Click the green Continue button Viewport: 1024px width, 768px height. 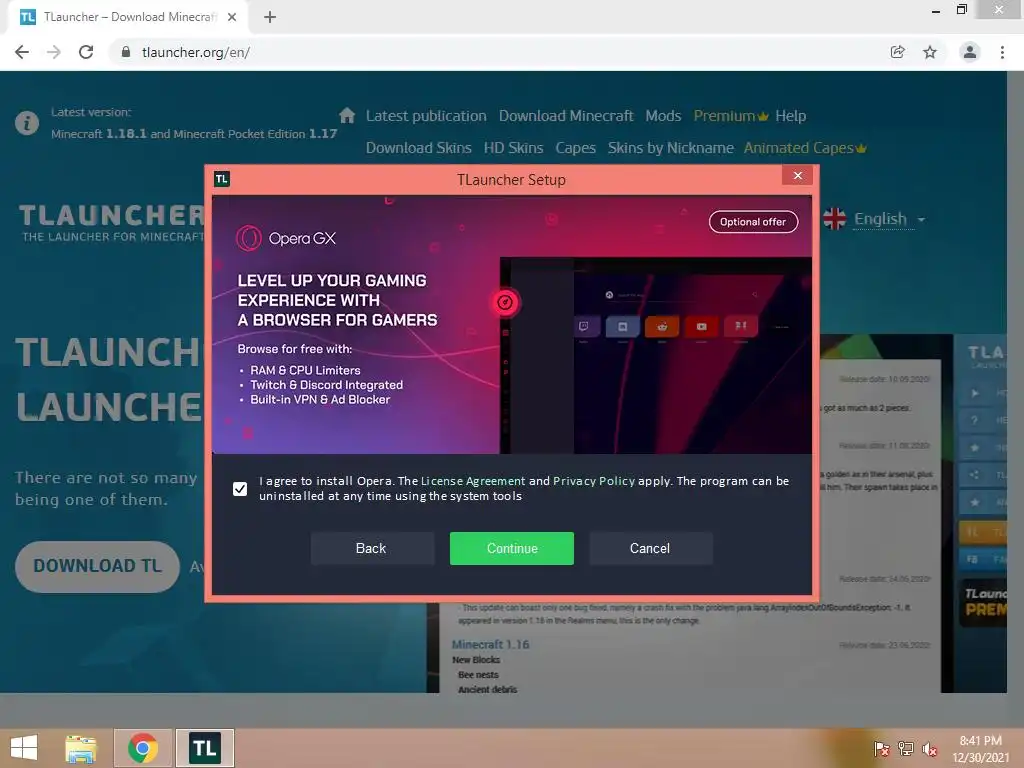[511, 548]
